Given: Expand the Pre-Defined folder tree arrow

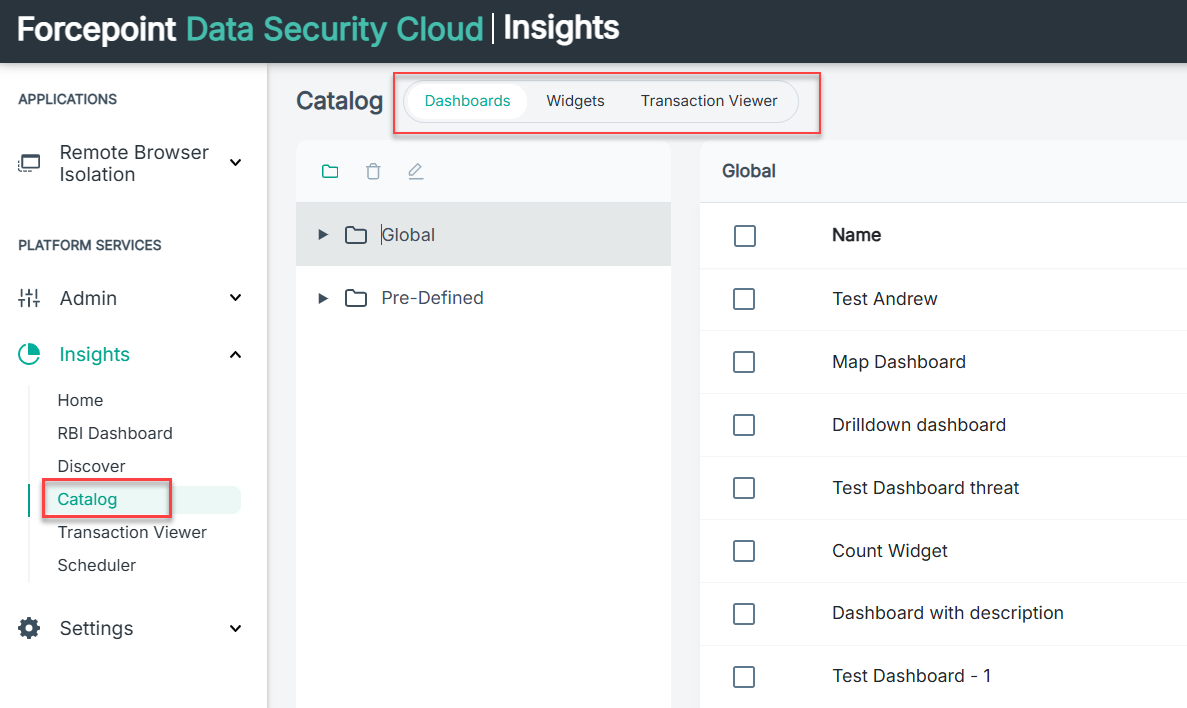Looking at the screenshot, I should [x=323, y=298].
